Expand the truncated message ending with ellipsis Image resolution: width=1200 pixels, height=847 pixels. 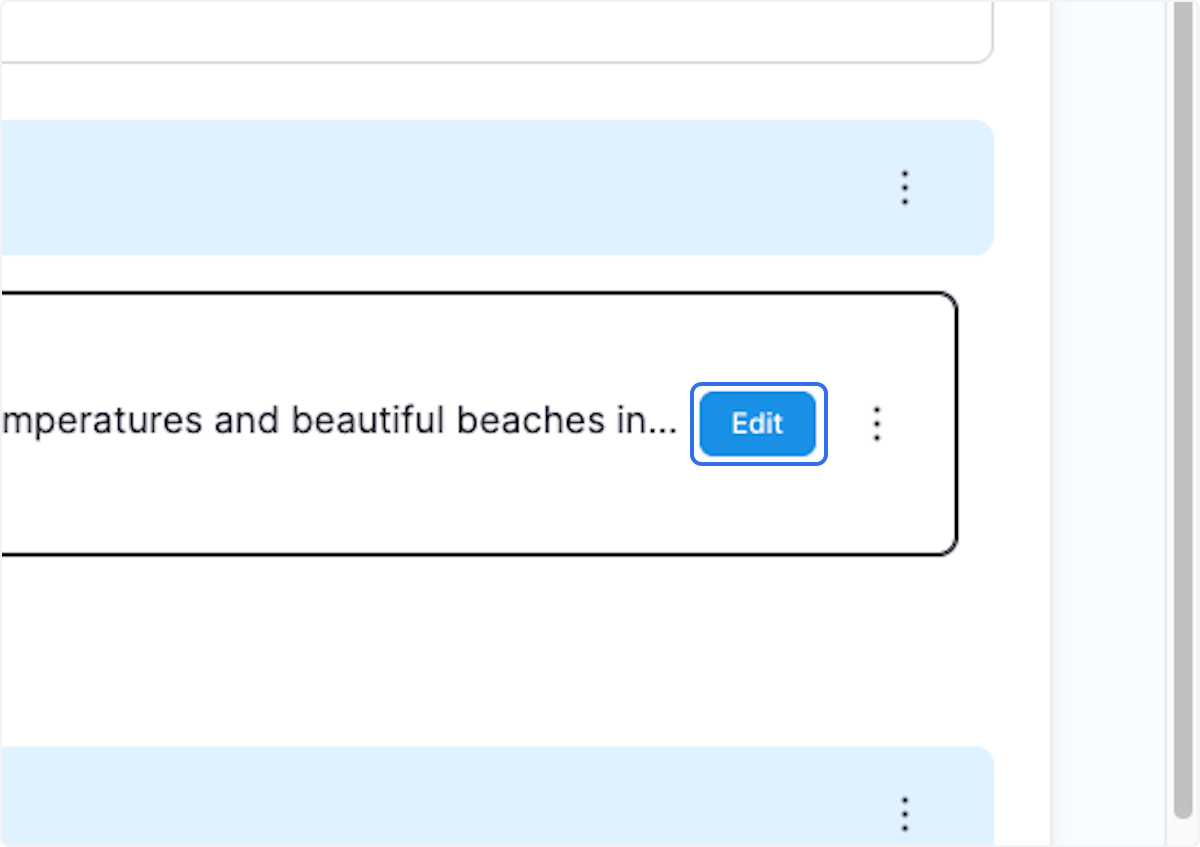click(x=400, y=421)
